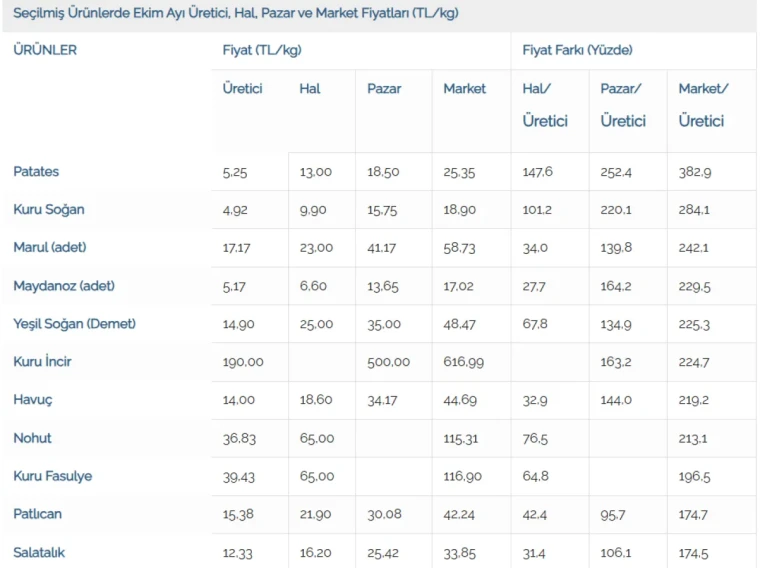Select the 382,9 value in Patates row
This screenshot has height=568, width=760.
click(x=695, y=172)
